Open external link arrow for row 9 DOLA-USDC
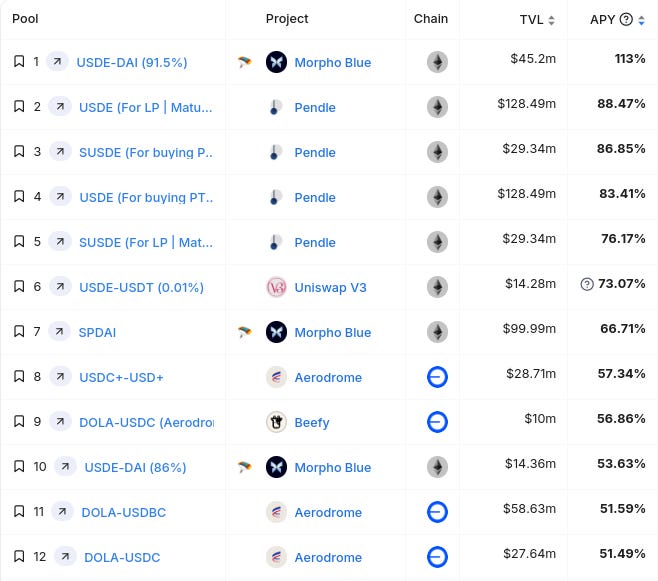This screenshot has width=658, height=581. (x=60, y=421)
